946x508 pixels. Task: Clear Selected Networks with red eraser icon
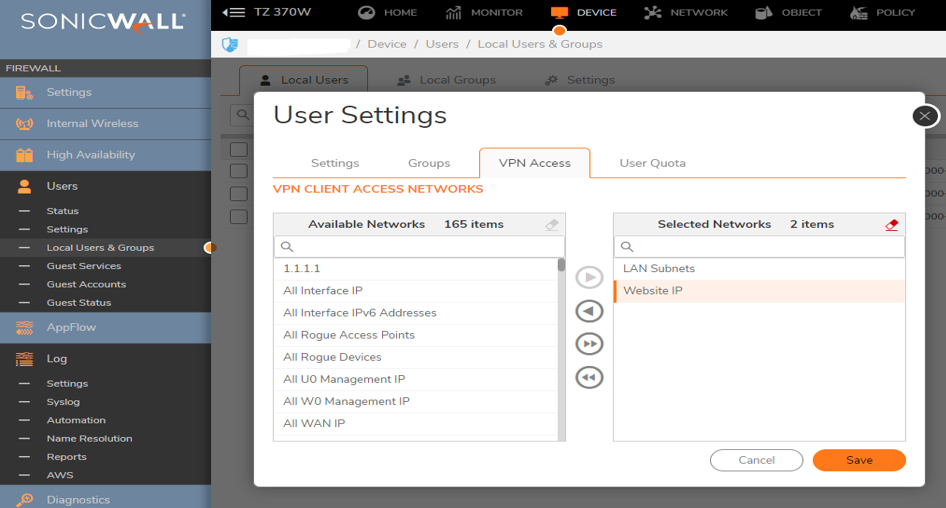pos(892,225)
